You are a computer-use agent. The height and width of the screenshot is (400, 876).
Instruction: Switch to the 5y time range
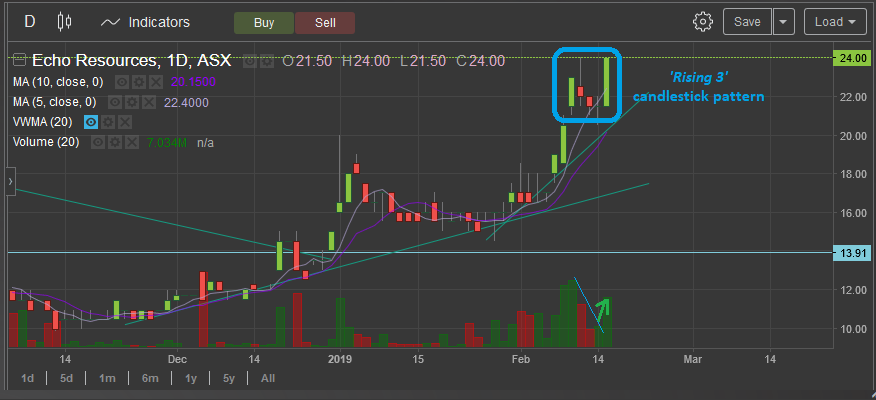point(228,378)
